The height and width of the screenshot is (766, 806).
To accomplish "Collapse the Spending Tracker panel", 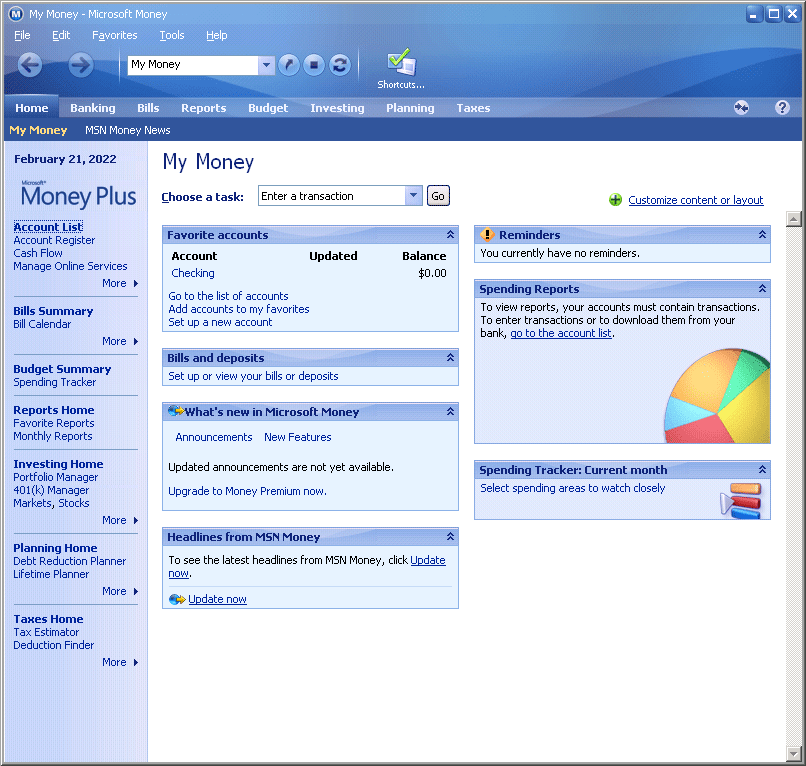I will [x=762, y=470].
